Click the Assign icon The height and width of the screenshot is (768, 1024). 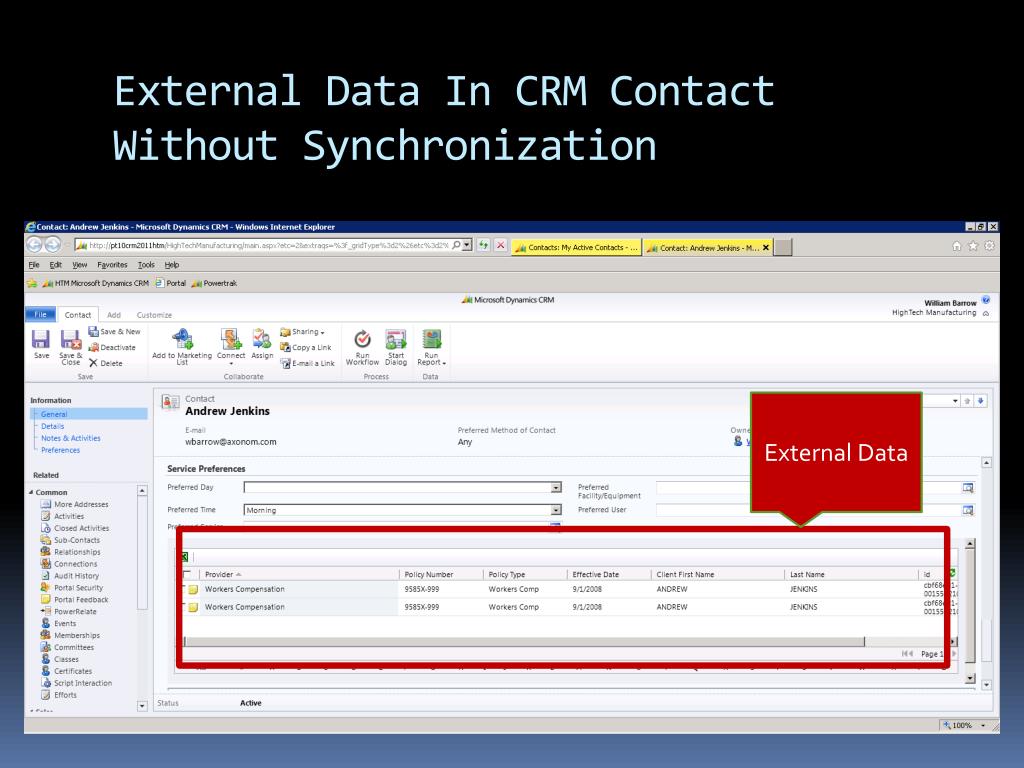tap(262, 344)
